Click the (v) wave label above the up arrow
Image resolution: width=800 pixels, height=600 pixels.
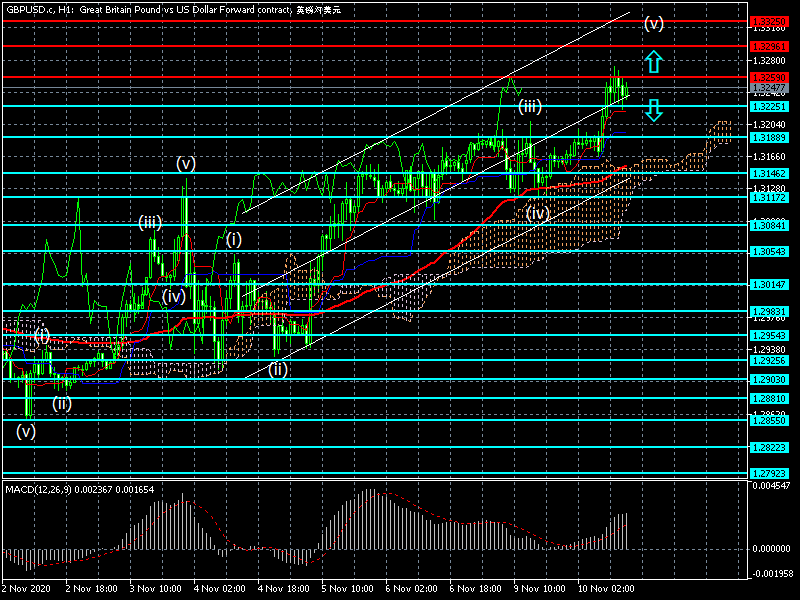(x=653, y=22)
